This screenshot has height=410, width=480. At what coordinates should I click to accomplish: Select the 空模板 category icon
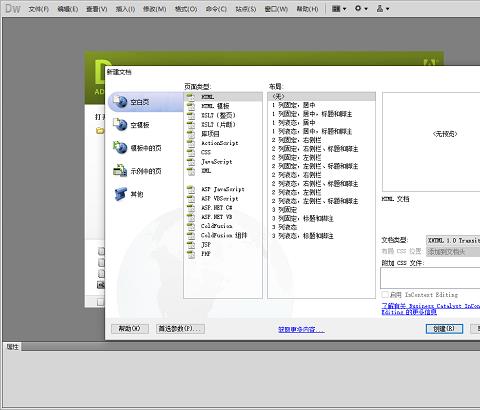point(120,125)
